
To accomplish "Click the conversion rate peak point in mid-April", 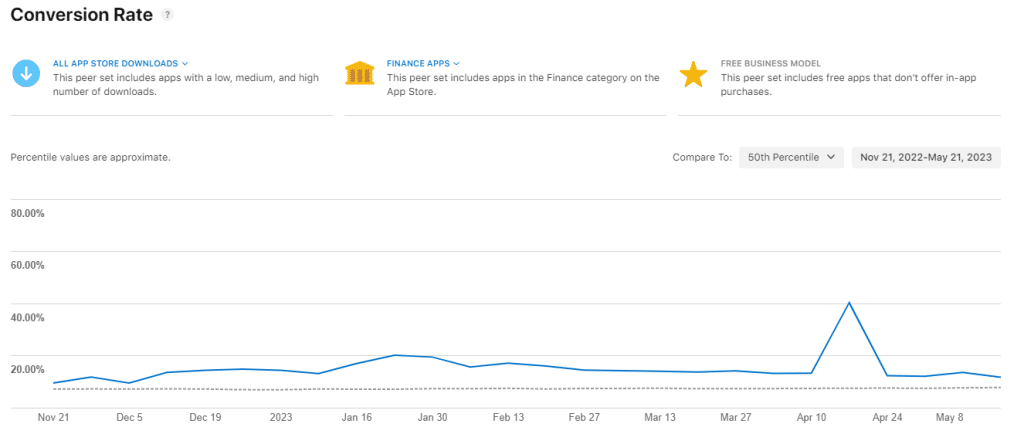I will (x=848, y=302).
